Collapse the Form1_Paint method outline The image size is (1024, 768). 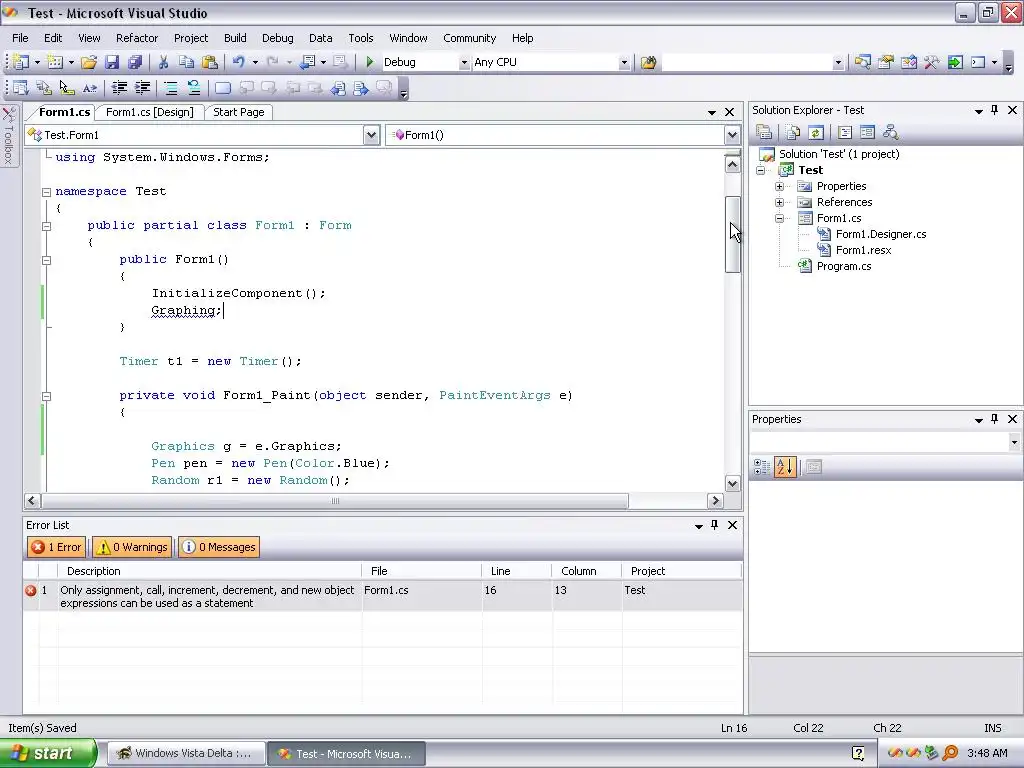(46, 396)
